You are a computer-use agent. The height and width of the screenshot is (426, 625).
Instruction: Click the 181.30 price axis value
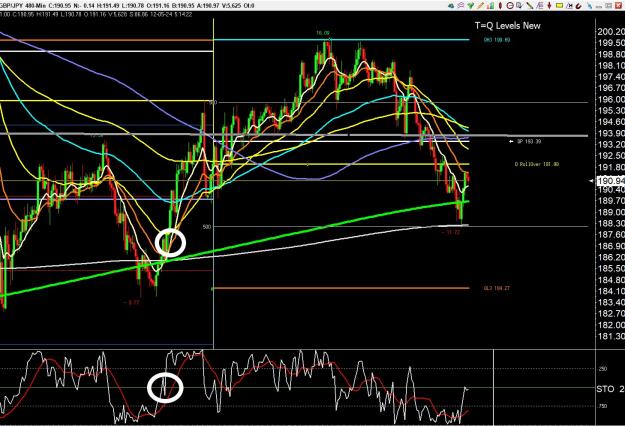pos(611,336)
